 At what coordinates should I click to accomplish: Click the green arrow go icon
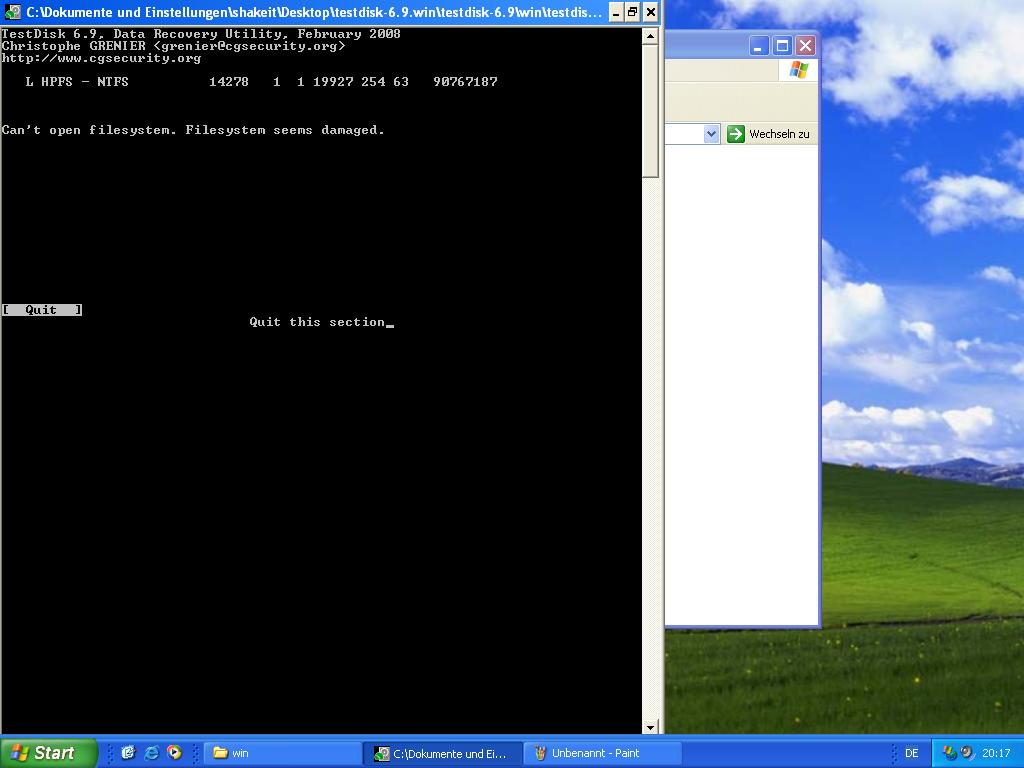tap(735, 134)
